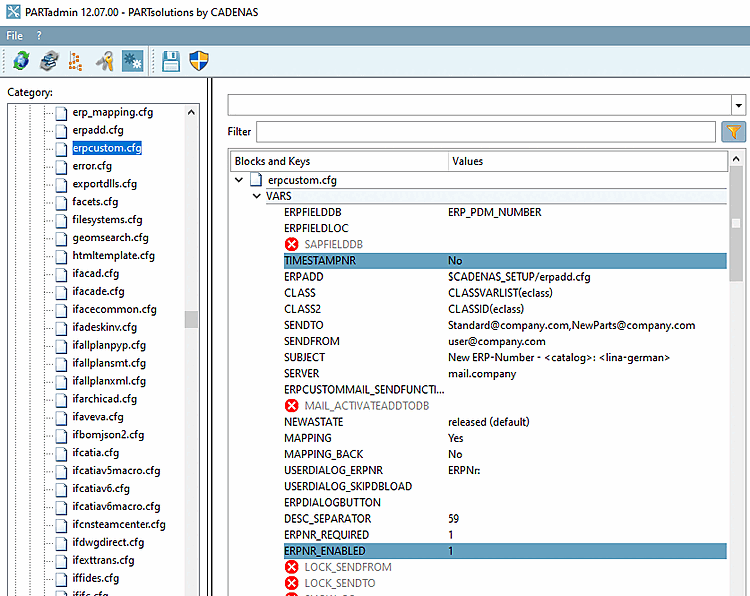The image size is (750, 596).
Task: Open the orange tree structure icon
Action: coord(75,61)
